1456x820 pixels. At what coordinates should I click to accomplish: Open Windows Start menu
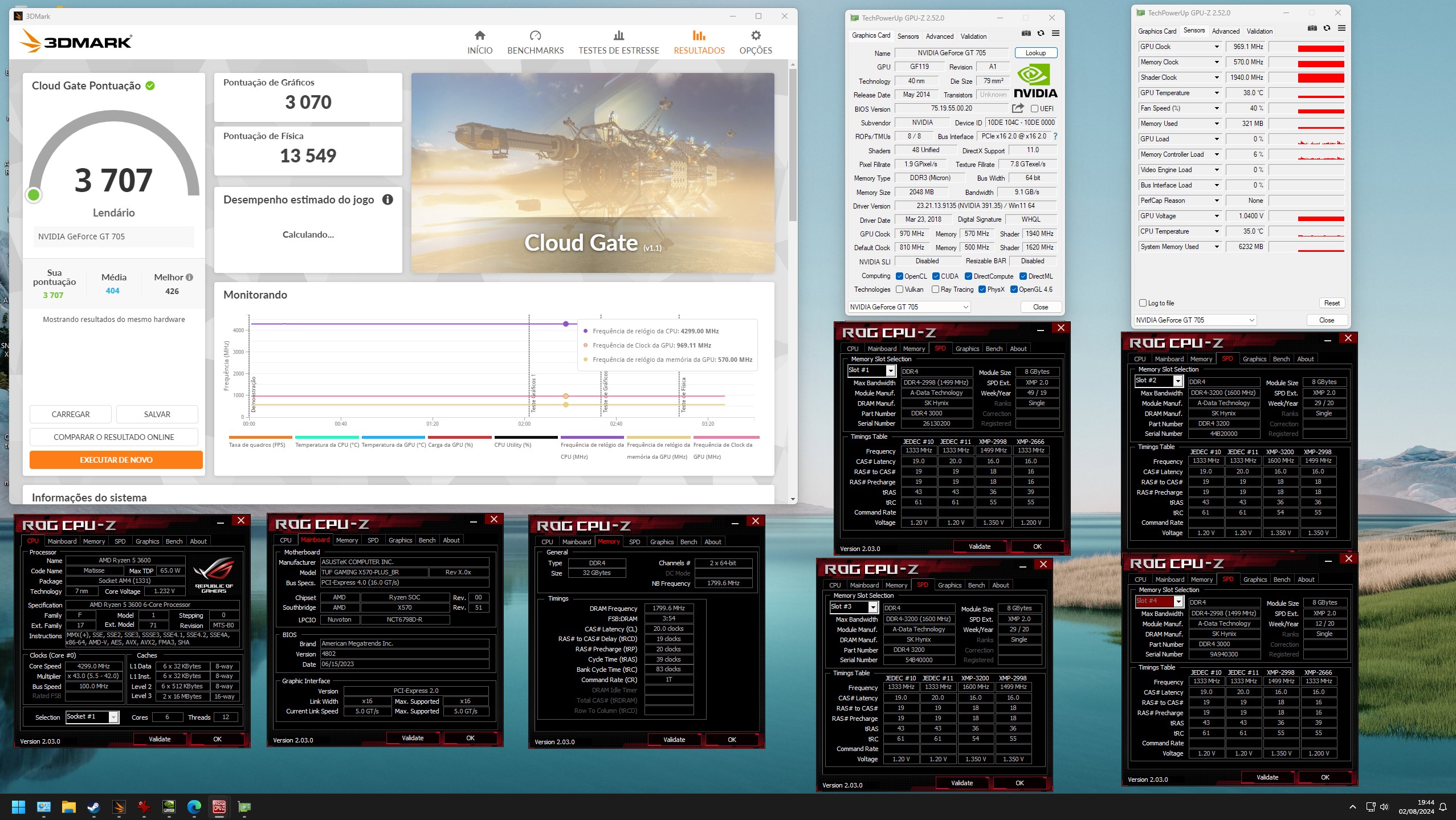pyautogui.click(x=18, y=807)
